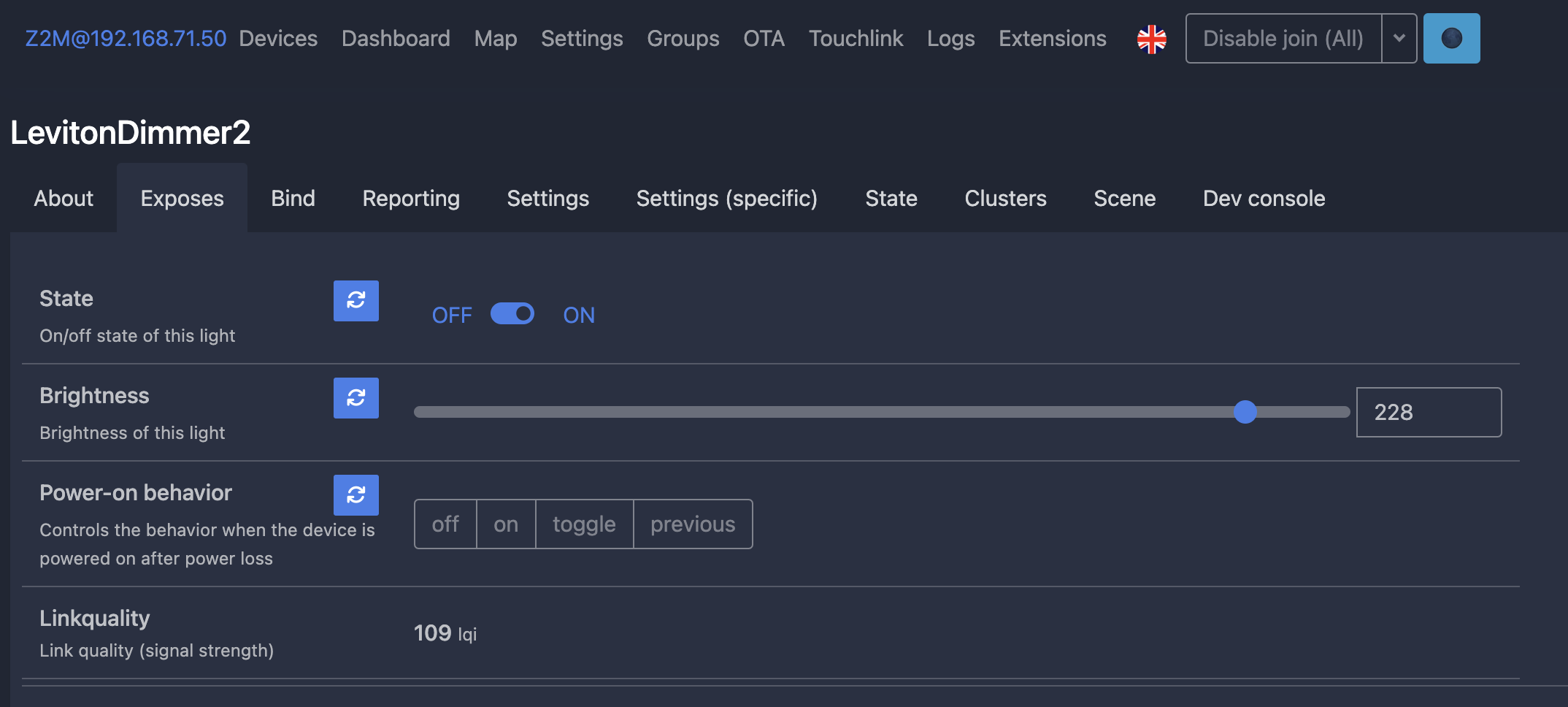Screen dimensions: 1568x707
Task: Select the Exposes tab
Action: point(182,198)
